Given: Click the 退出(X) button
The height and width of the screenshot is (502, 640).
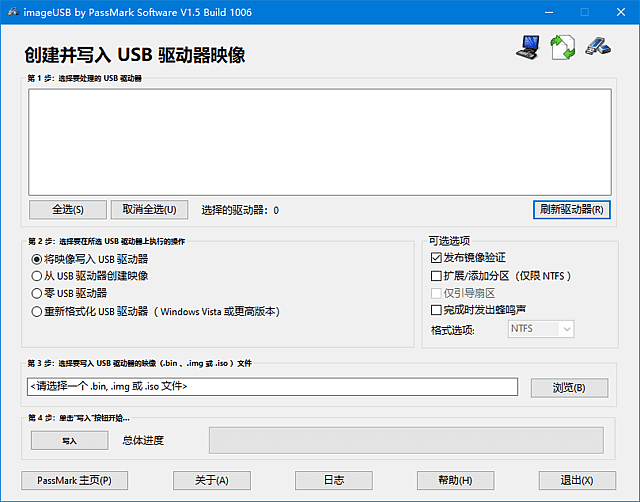Looking at the screenshot, I should tap(577, 480).
